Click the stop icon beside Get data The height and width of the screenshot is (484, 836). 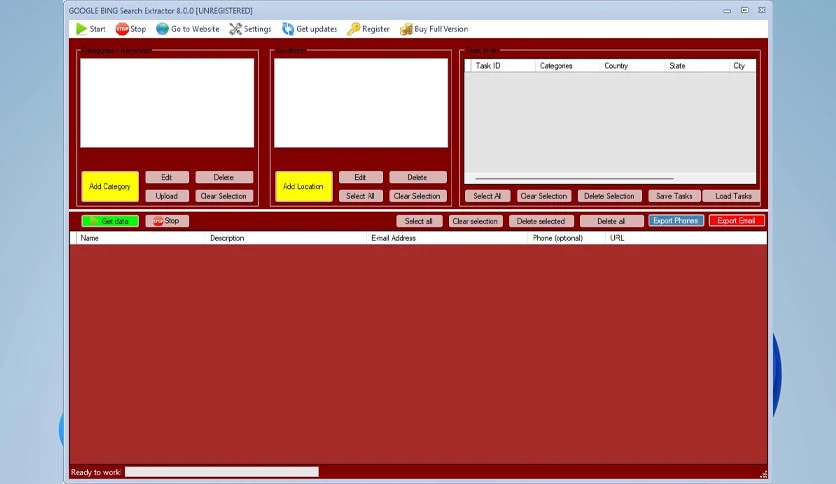(158, 221)
